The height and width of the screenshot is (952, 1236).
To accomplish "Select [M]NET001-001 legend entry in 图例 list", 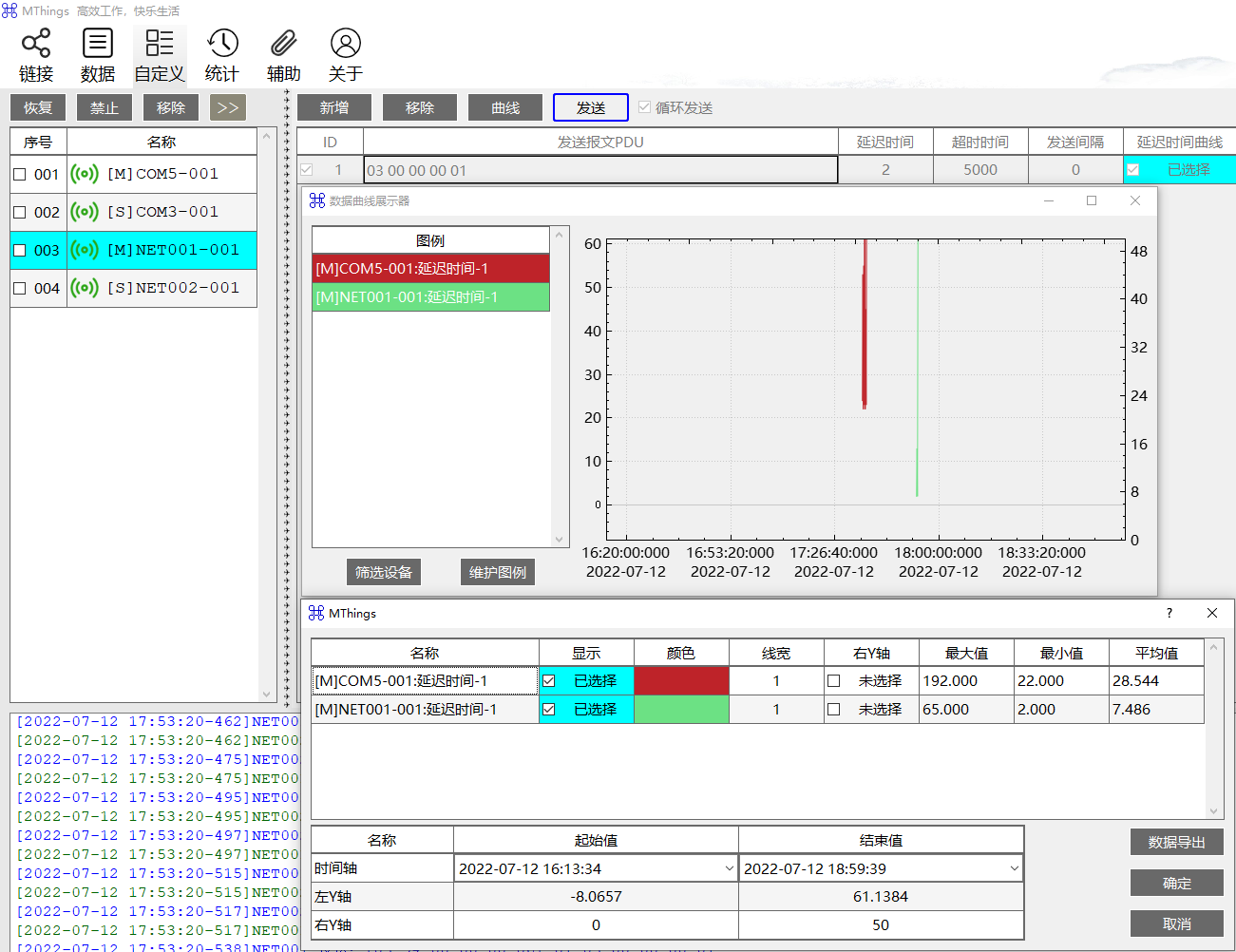I will click(x=430, y=297).
